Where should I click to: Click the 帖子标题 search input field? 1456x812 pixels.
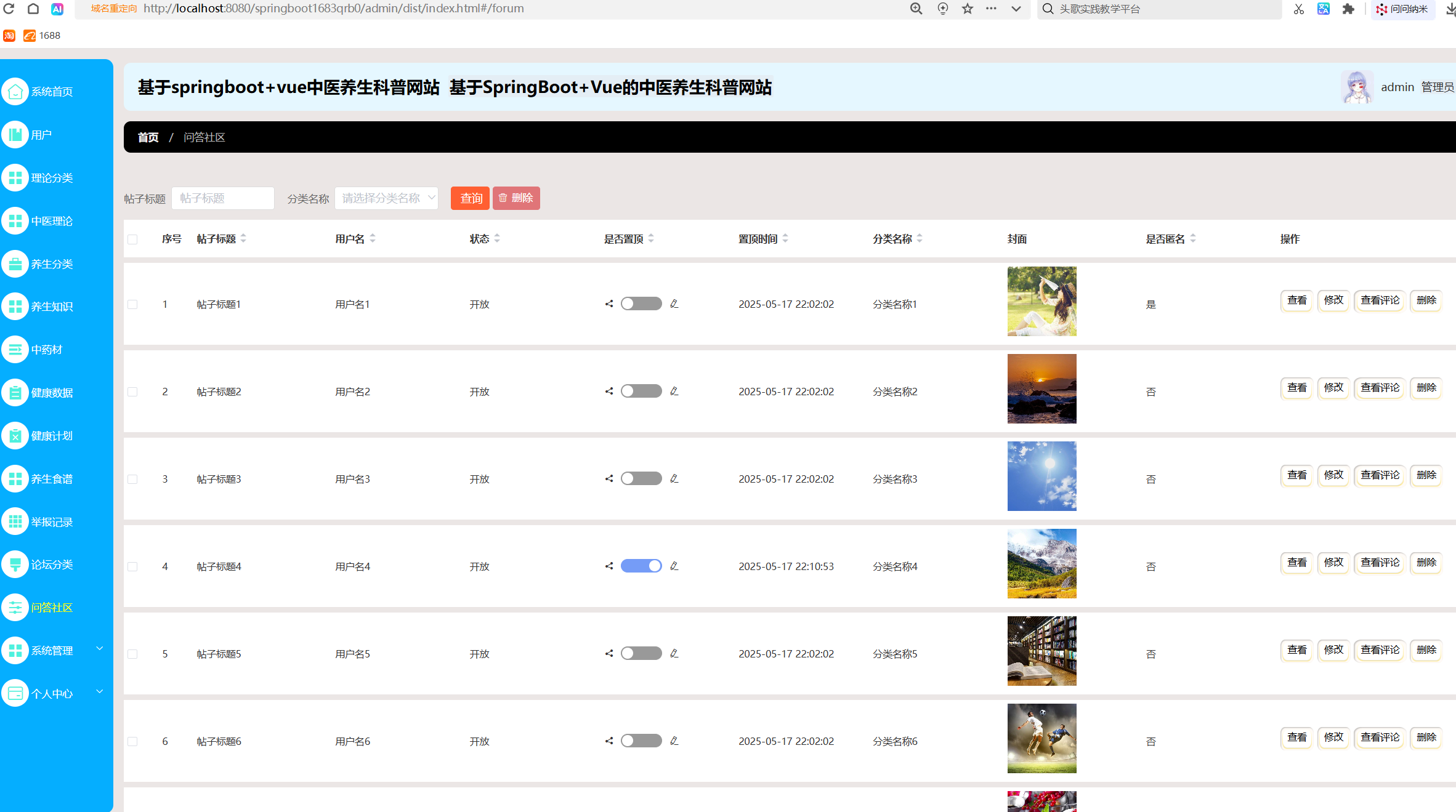click(x=223, y=198)
